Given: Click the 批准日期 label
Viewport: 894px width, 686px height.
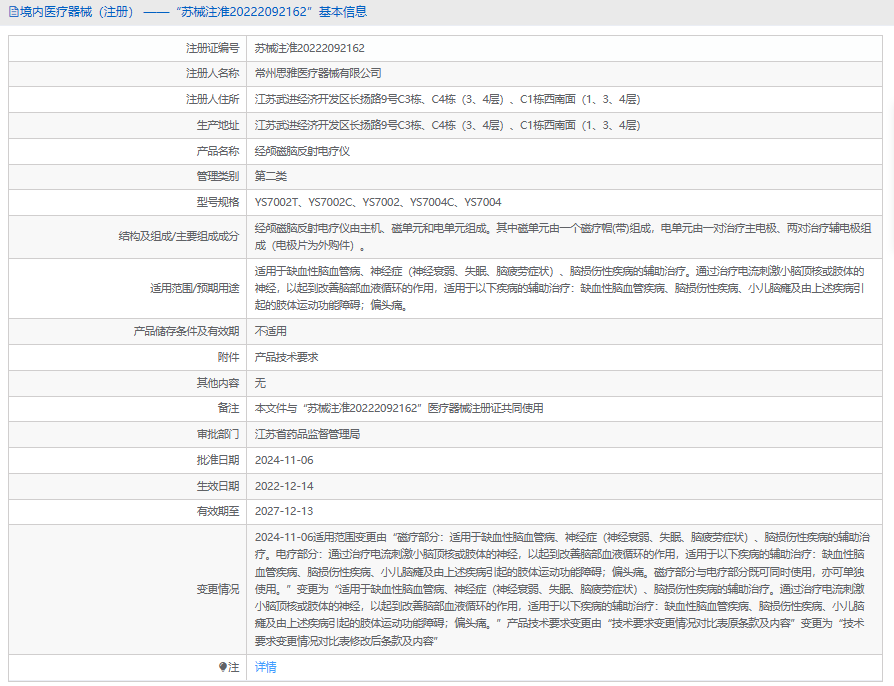Looking at the screenshot, I should click(x=218, y=460).
